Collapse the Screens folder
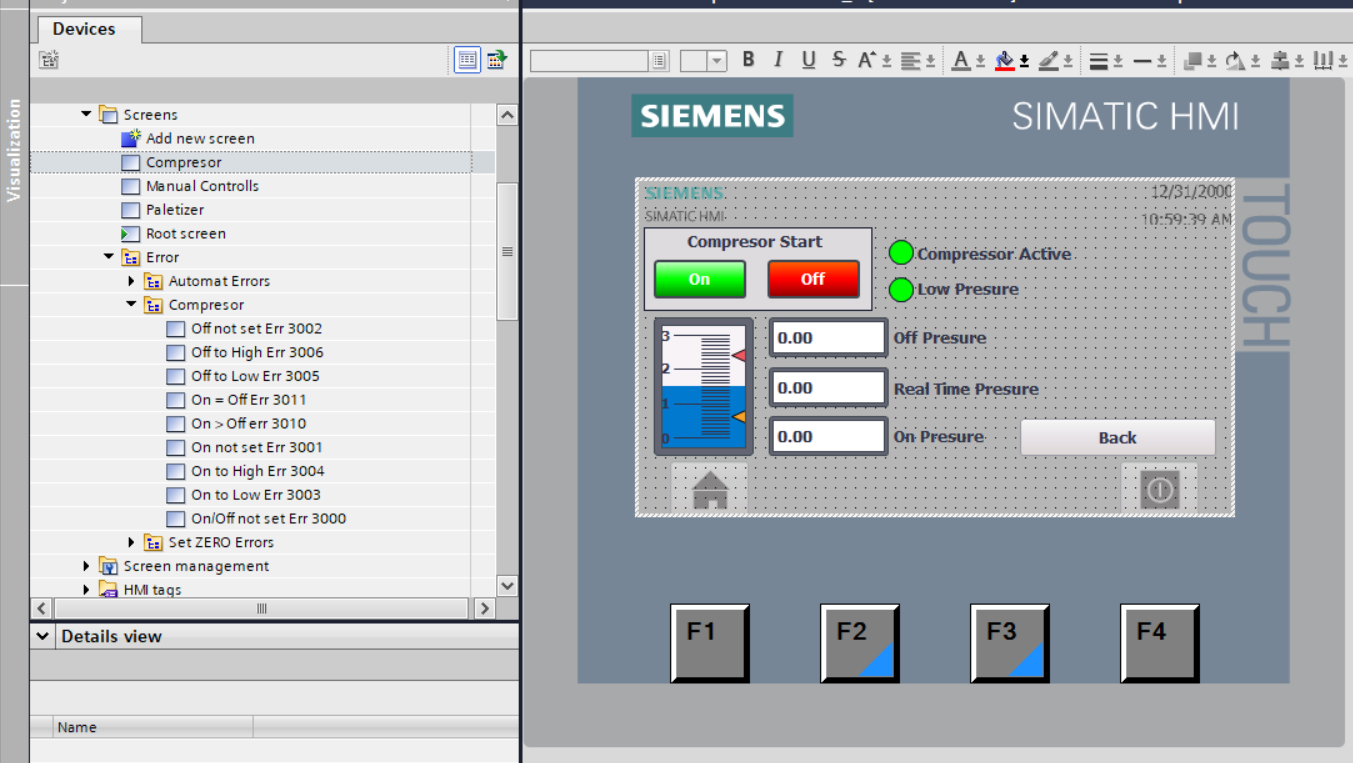1353x763 pixels. (87, 114)
